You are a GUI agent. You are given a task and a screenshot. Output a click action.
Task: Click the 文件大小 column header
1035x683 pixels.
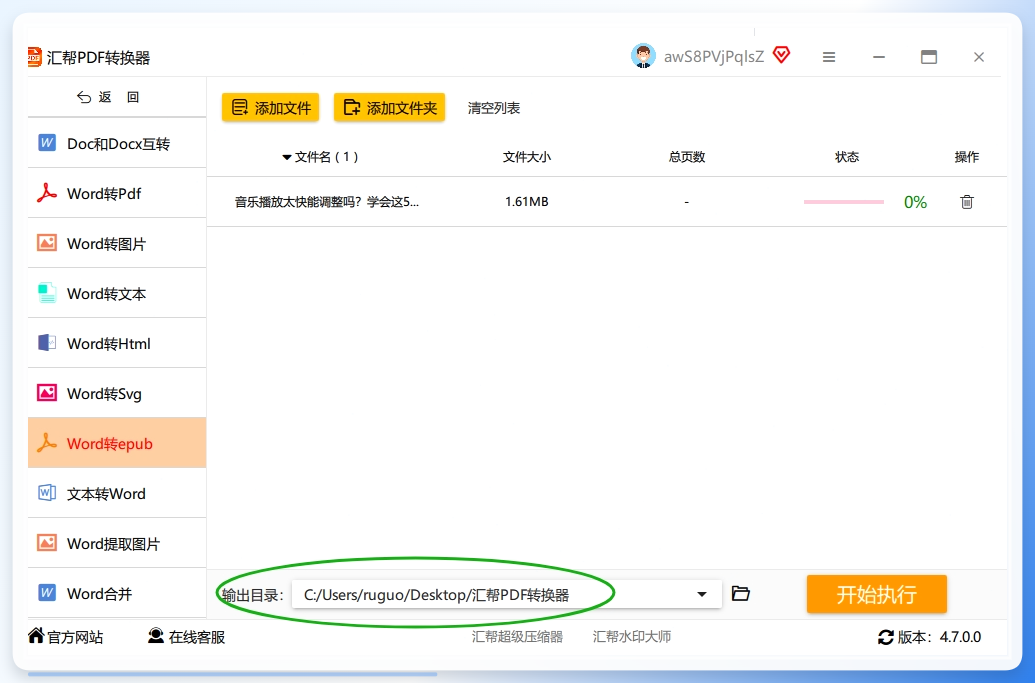pyautogui.click(x=527, y=157)
